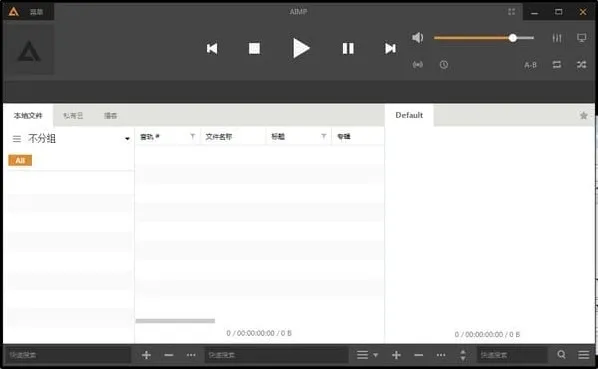Add files to library with left plus
598x369 pixels.
point(146,355)
